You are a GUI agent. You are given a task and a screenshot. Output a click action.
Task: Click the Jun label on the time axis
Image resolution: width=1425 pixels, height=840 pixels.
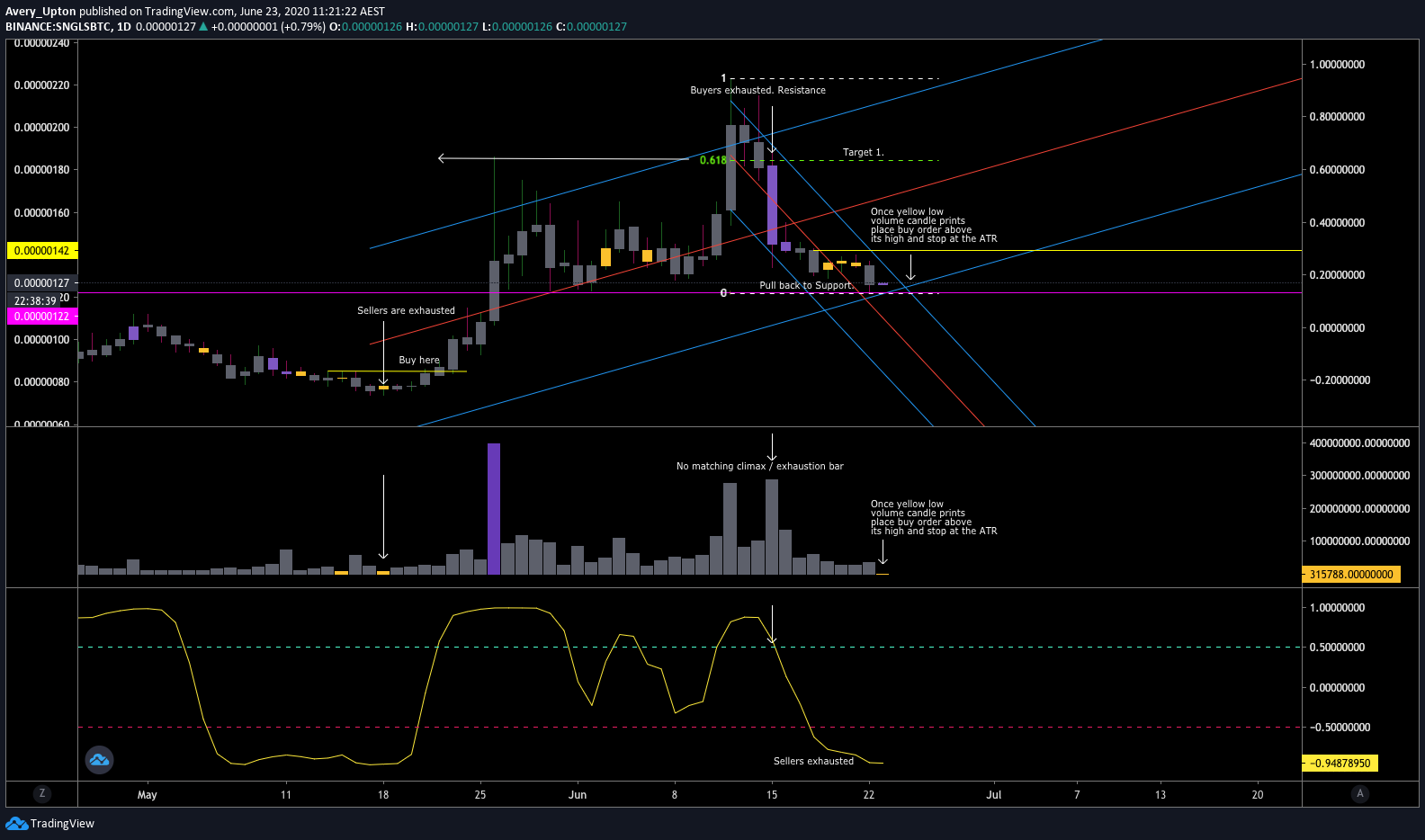click(x=578, y=795)
